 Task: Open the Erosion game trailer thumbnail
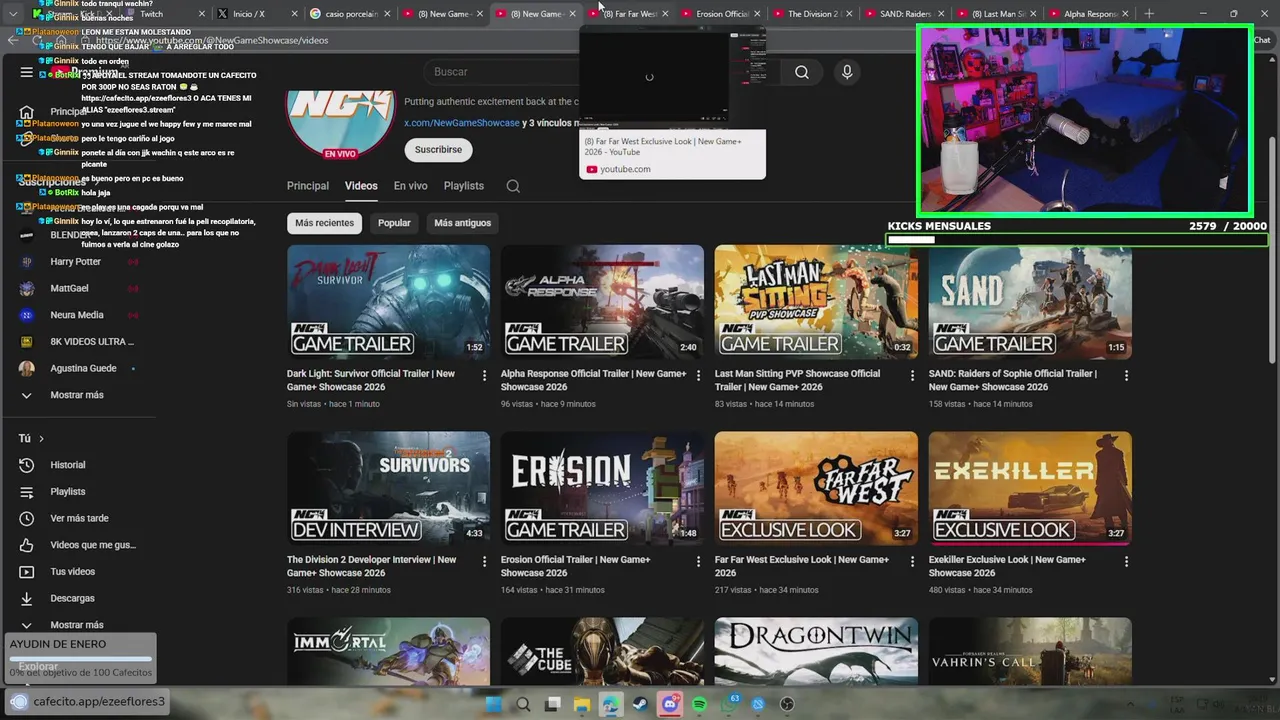[602, 488]
